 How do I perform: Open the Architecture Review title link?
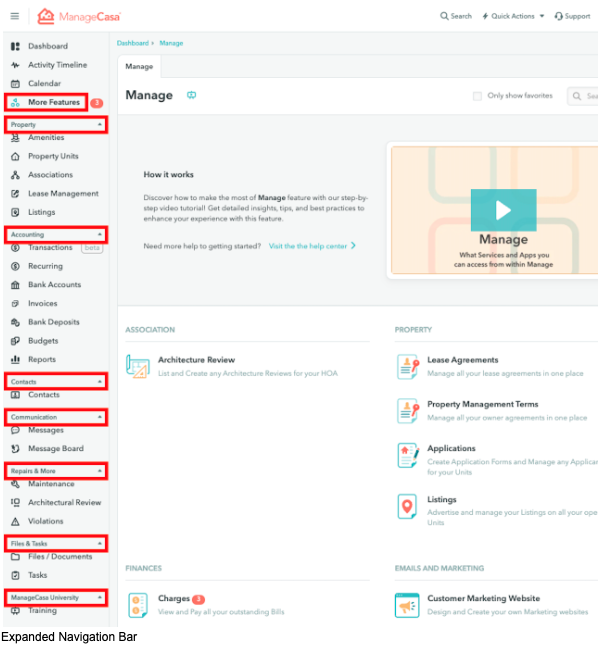(196, 360)
